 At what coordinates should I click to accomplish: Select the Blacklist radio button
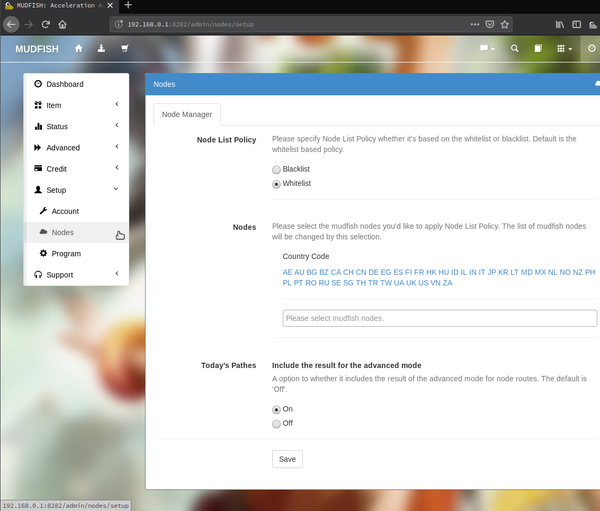[x=276, y=170]
